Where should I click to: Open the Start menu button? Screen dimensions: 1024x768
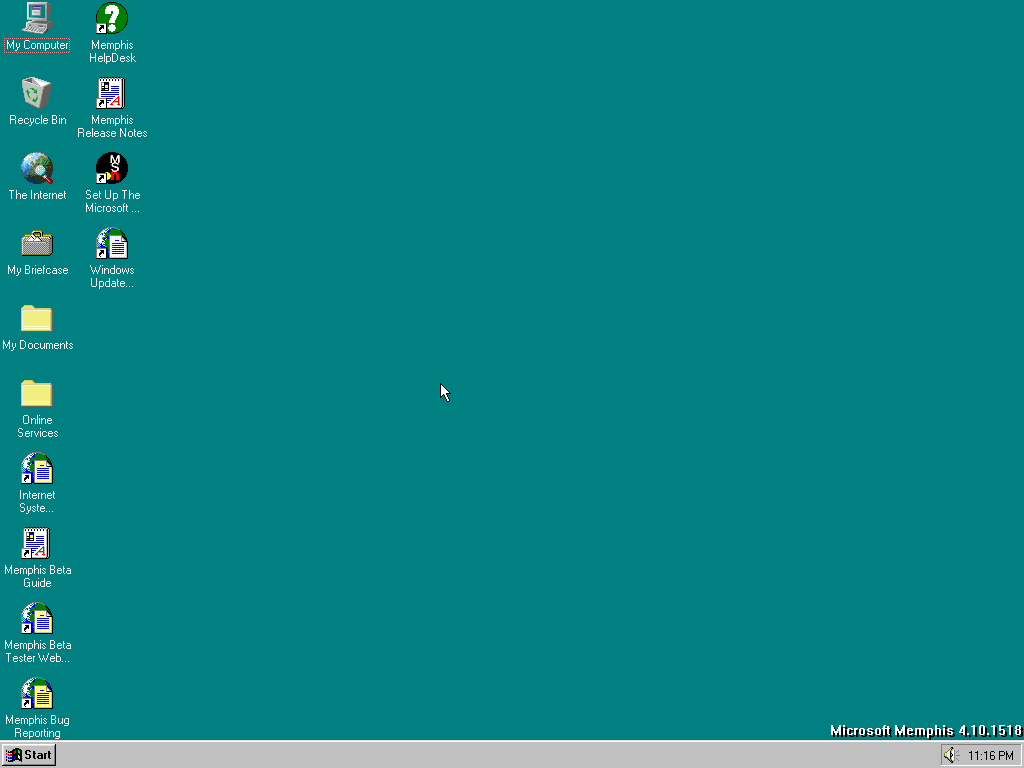(x=29, y=755)
